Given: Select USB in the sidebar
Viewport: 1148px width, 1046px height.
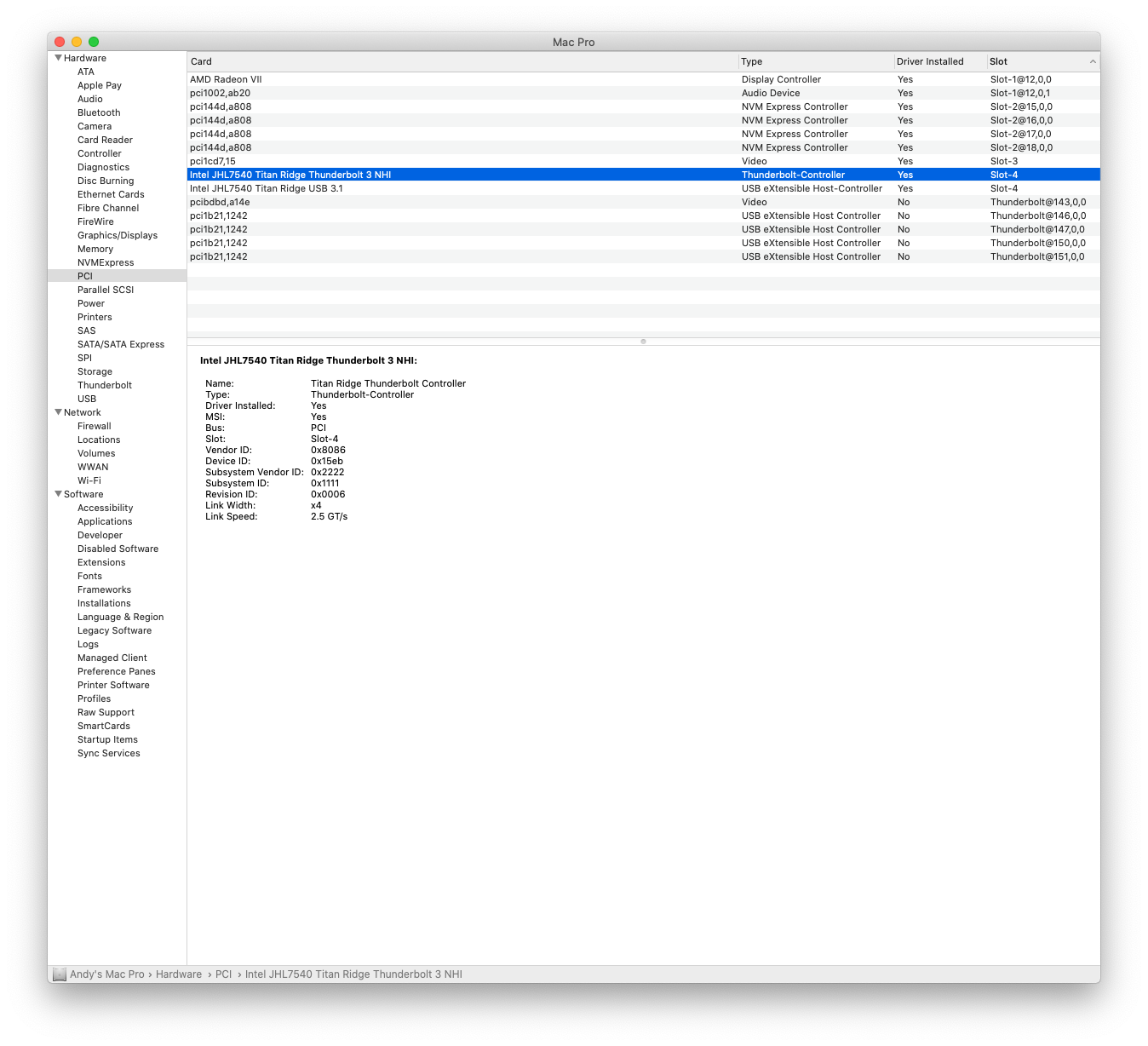Looking at the screenshot, I should [87, 399].
